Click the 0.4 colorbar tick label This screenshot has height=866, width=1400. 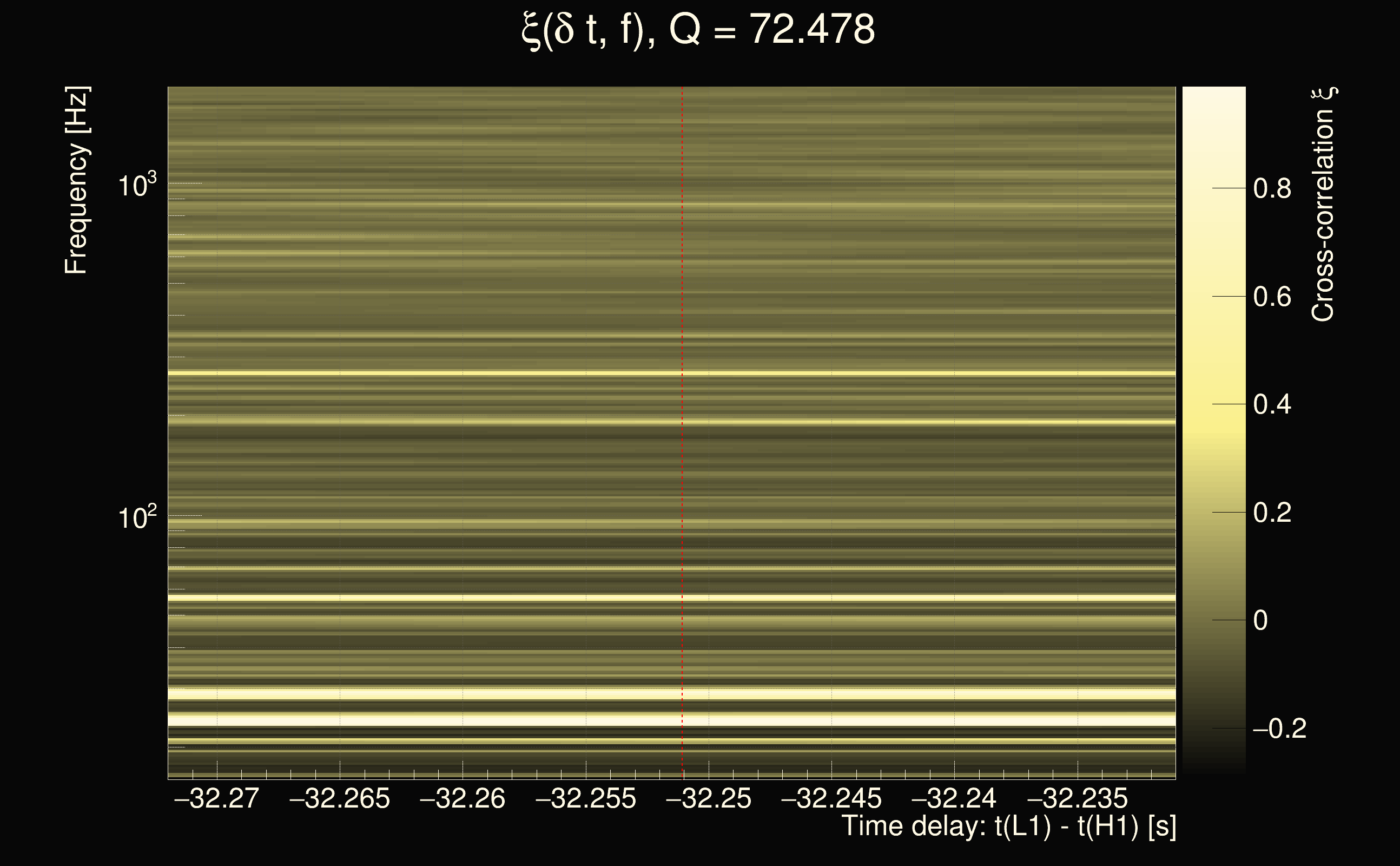click(x=1272, y=404)
